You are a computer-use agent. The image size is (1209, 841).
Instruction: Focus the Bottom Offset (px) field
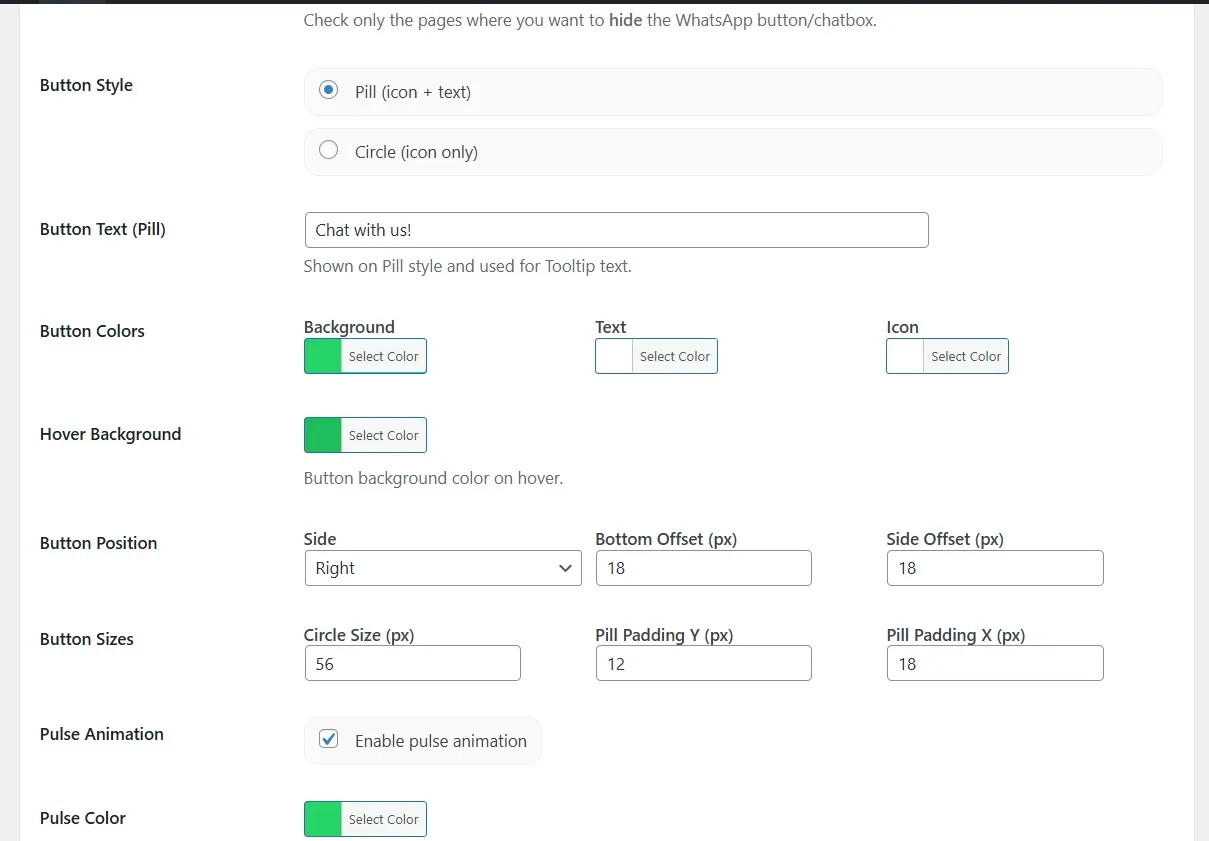703,568
